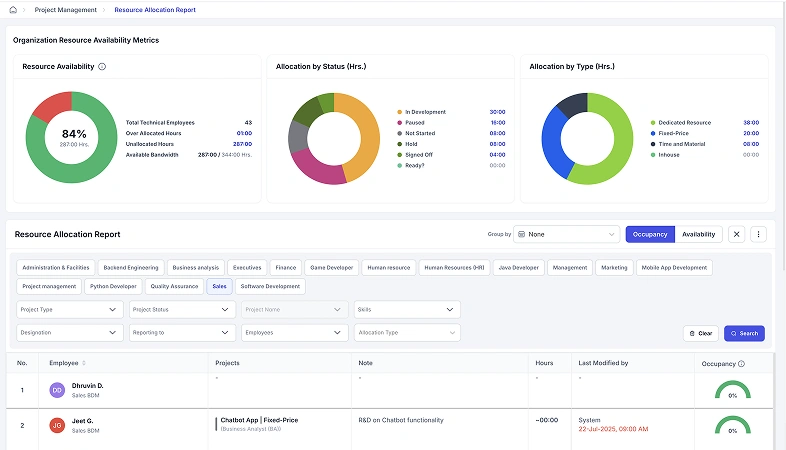
Task: Click the Occupancy column info icon
Action: point(741,364)
